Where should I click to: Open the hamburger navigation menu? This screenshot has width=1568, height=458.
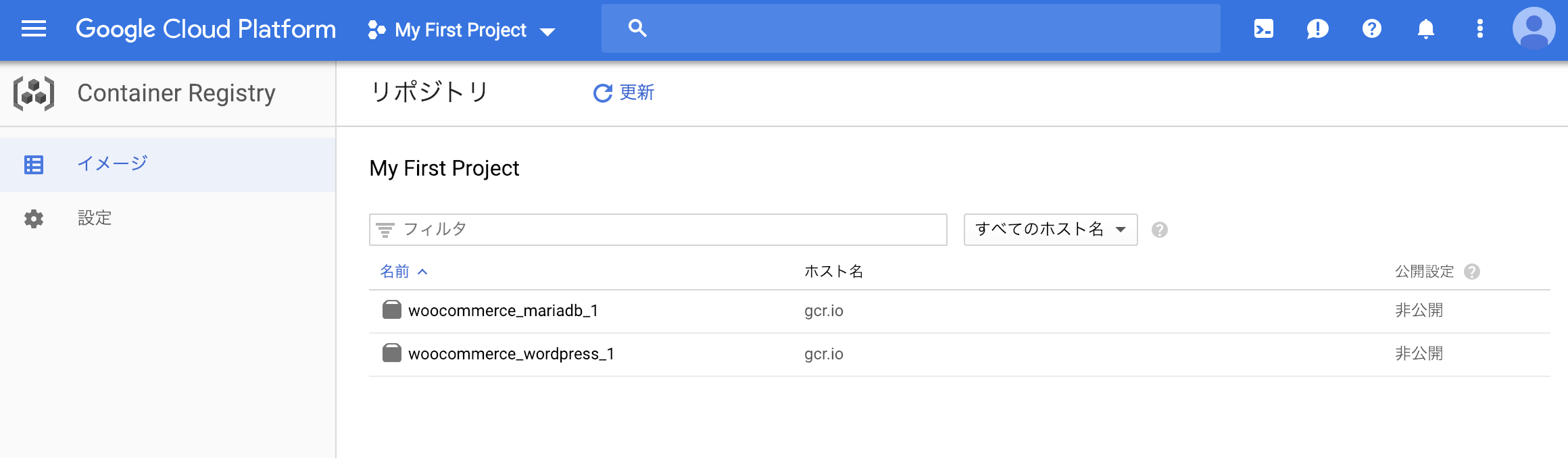34,29
